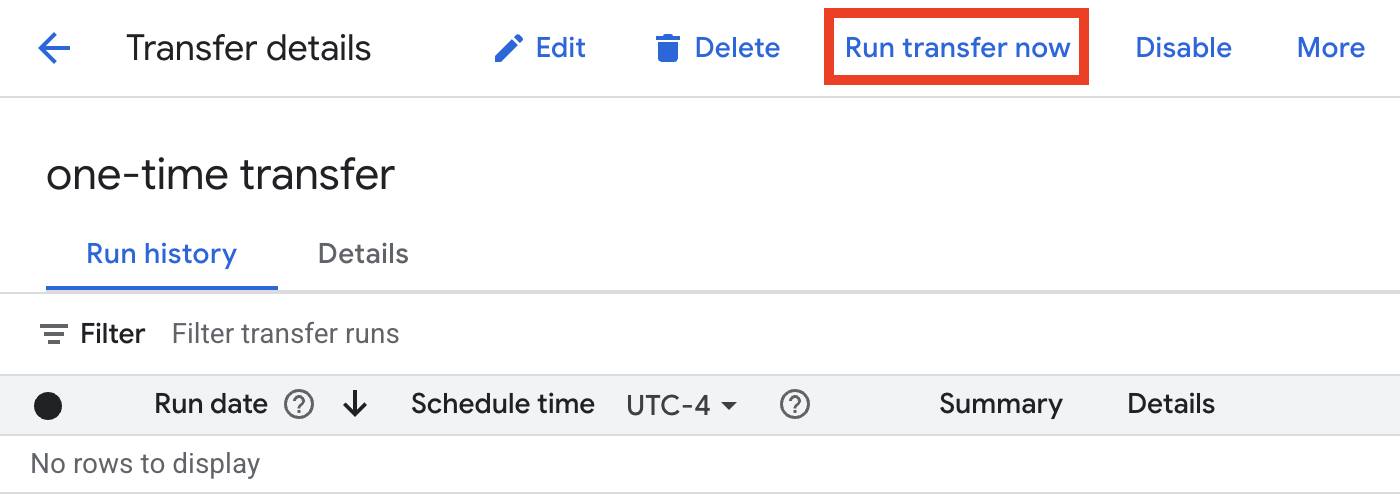Expand the UTC-4 timezone dropdown
Screen dimensions: 1400x504
tap(682, 405)
